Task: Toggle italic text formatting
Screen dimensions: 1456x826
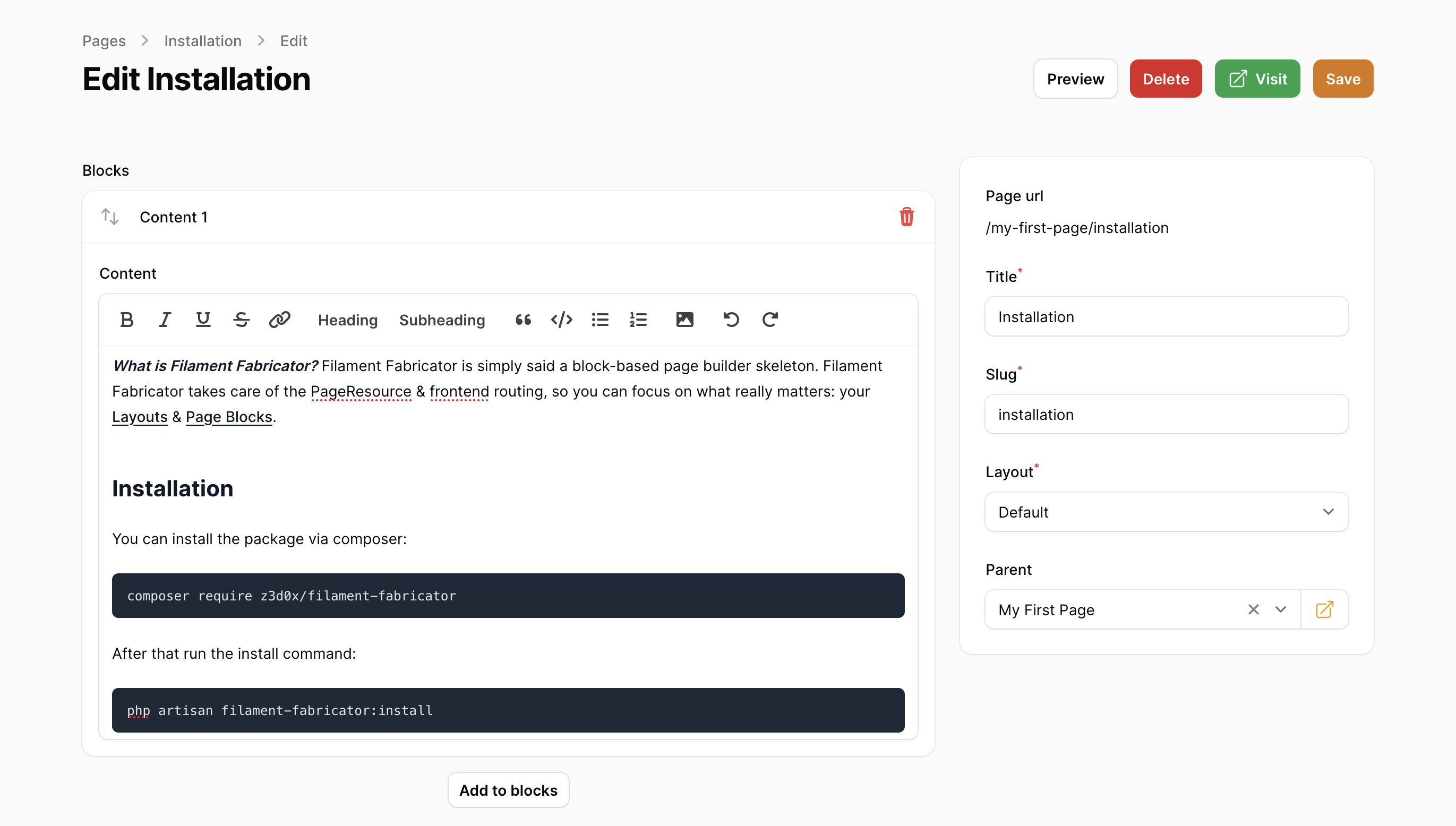Action: pos(165,320)
